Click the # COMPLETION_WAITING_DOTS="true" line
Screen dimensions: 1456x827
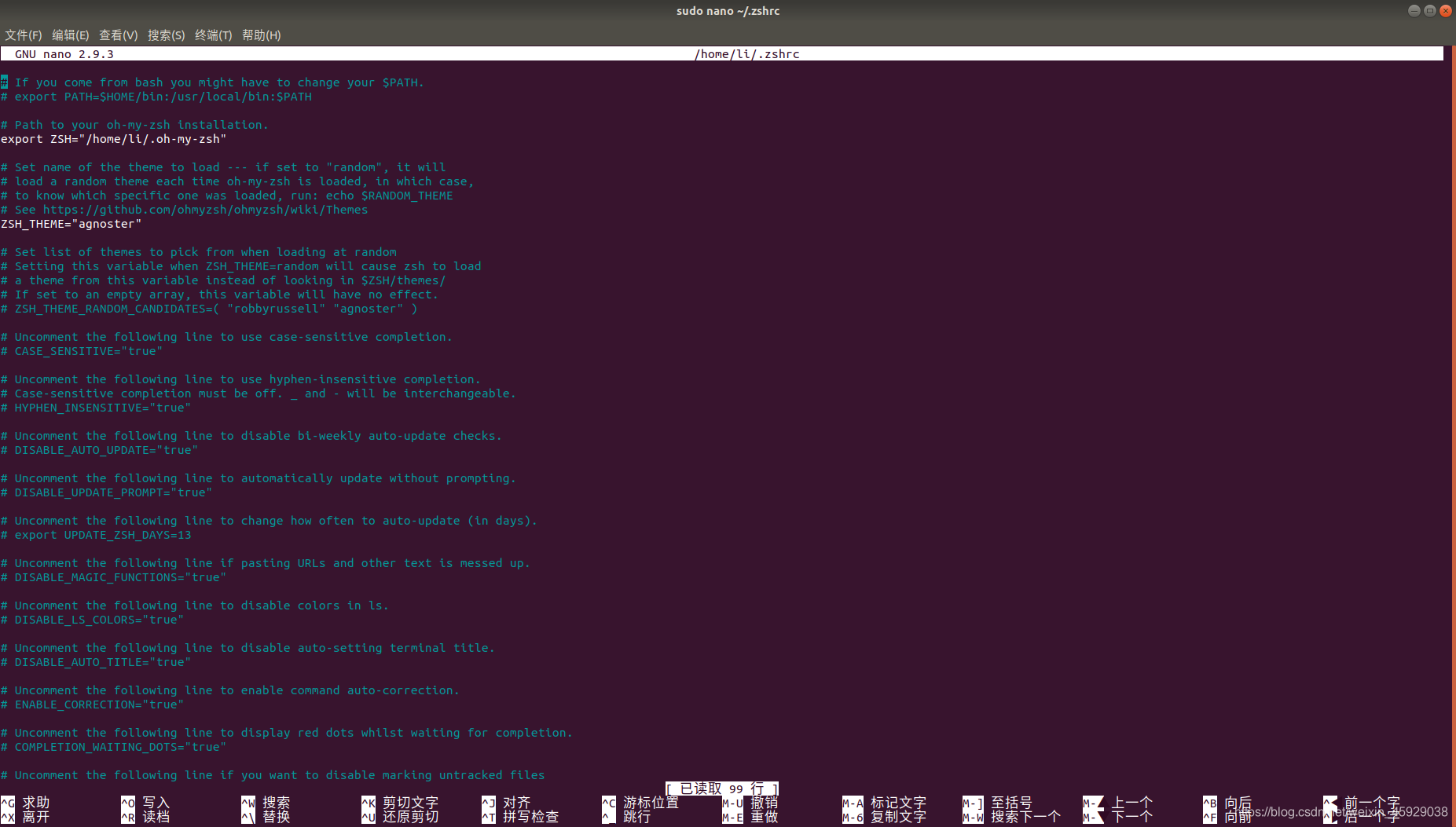coord(114,747)
